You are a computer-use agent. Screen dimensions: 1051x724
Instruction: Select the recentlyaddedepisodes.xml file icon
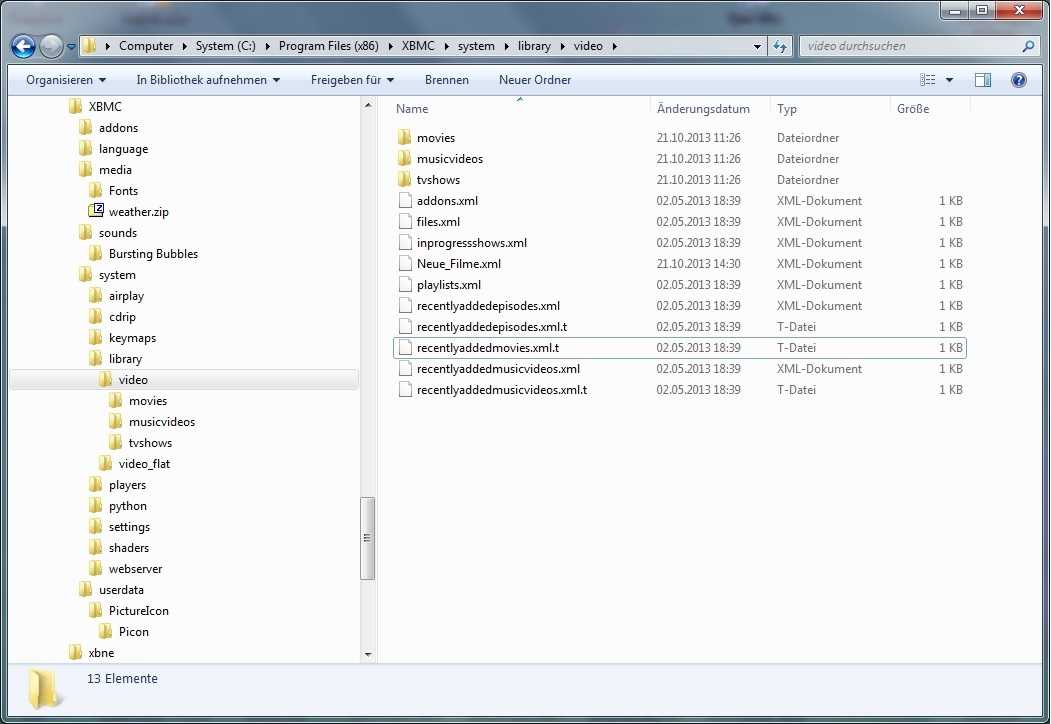pos(405,306)
